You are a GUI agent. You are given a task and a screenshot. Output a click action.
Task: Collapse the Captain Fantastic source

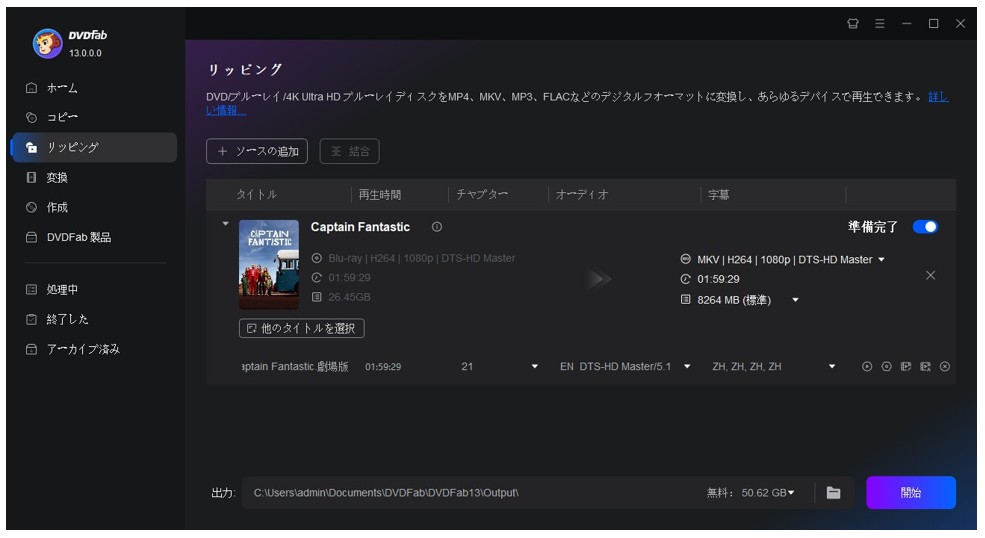(x=226, y=224)
